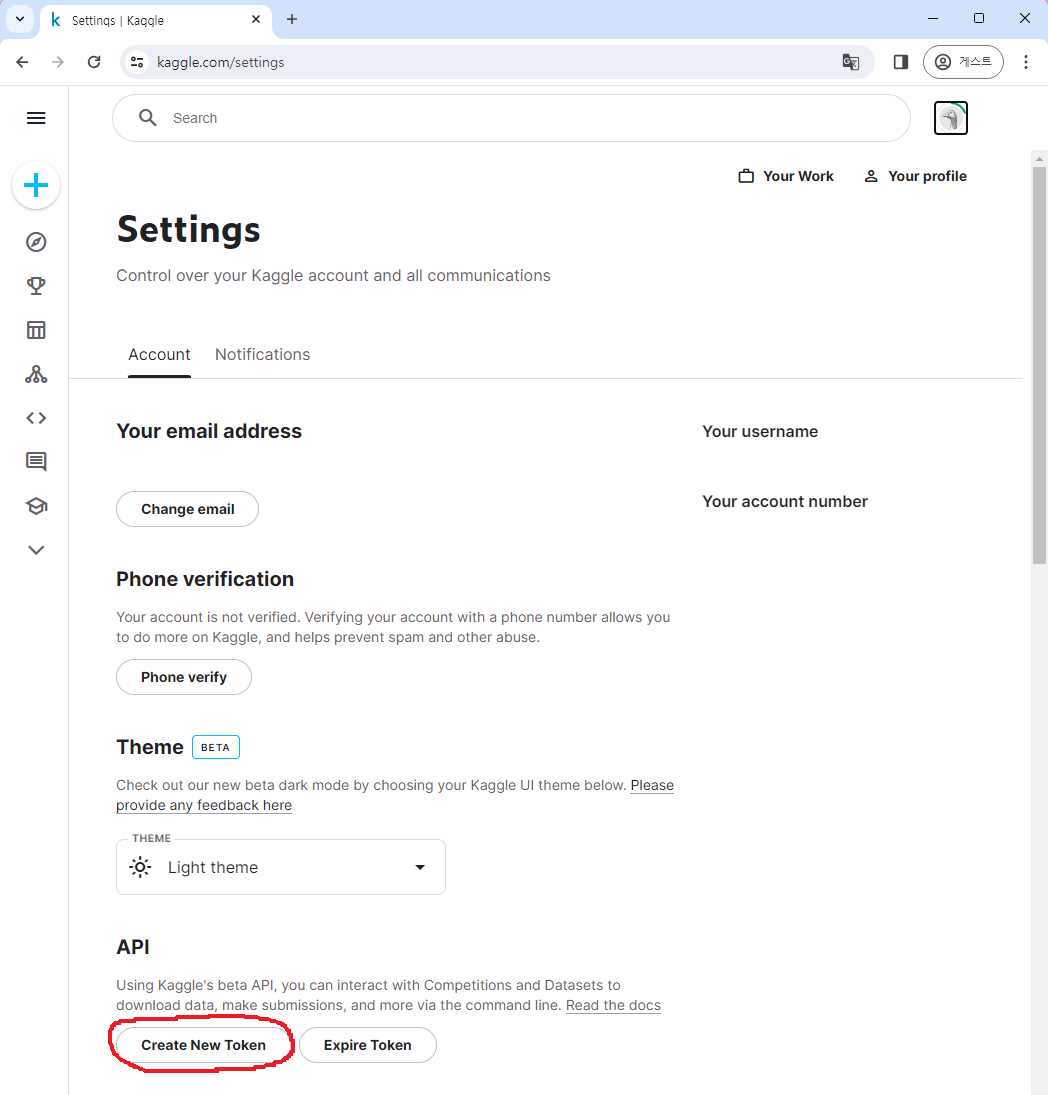The image size is (1048, 1095).
Task: Open the theme feedback link
Action: click(203, 805)
